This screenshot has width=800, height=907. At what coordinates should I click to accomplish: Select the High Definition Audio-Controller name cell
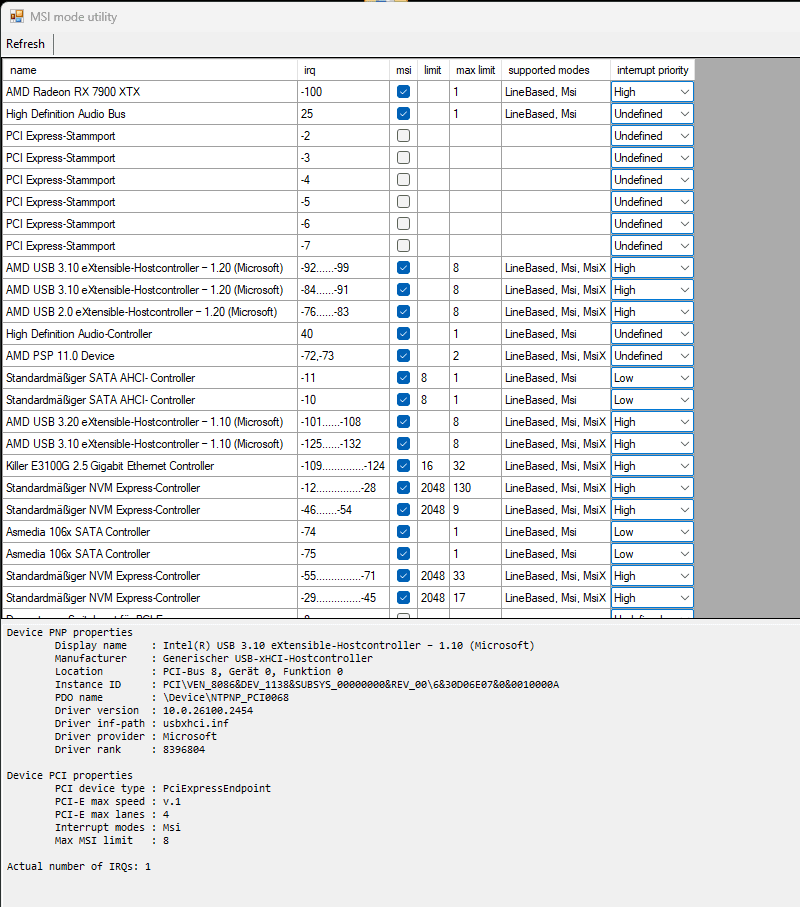[150, 333]
